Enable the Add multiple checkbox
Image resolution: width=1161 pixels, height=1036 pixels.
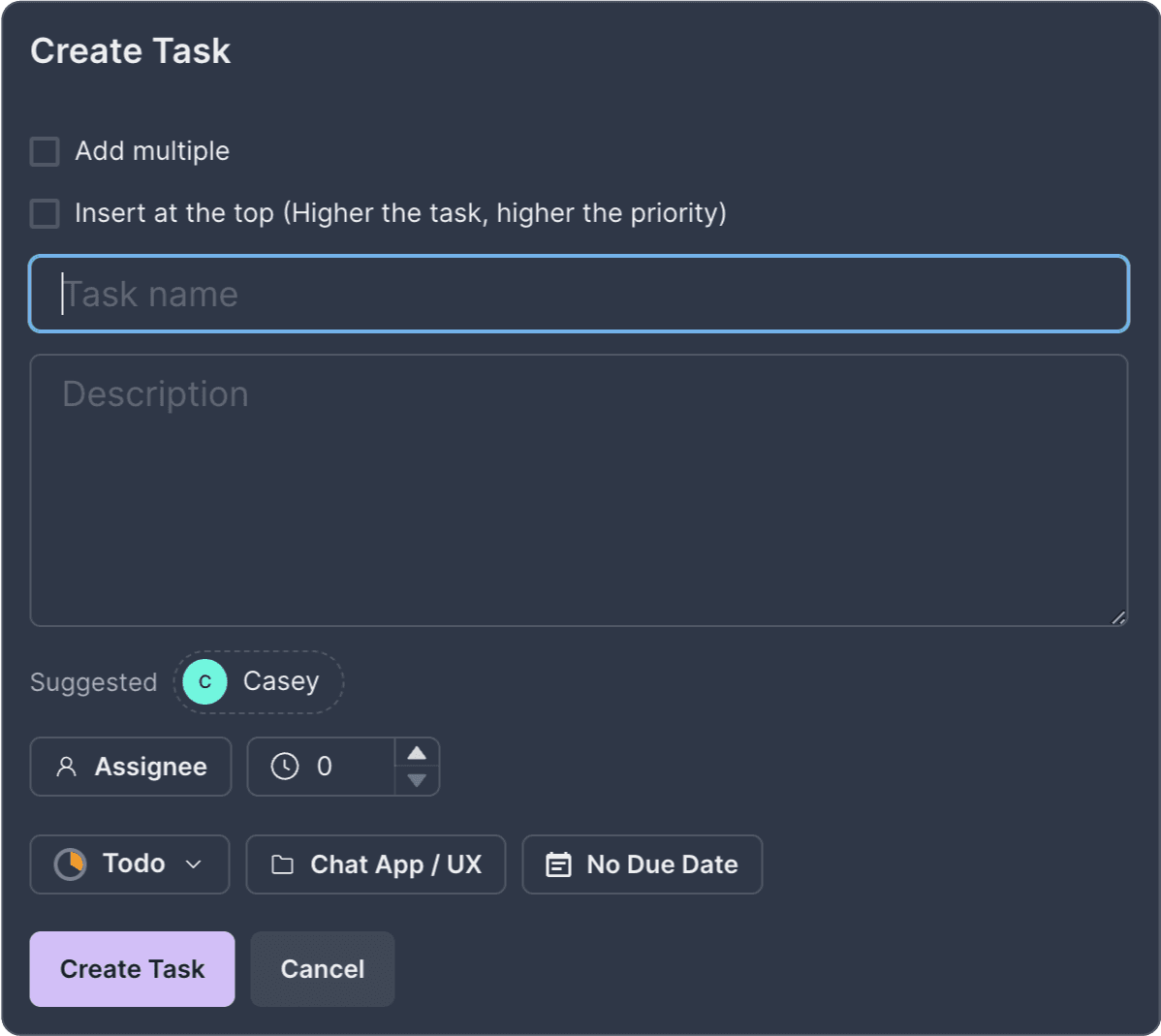tap(45, 151)
